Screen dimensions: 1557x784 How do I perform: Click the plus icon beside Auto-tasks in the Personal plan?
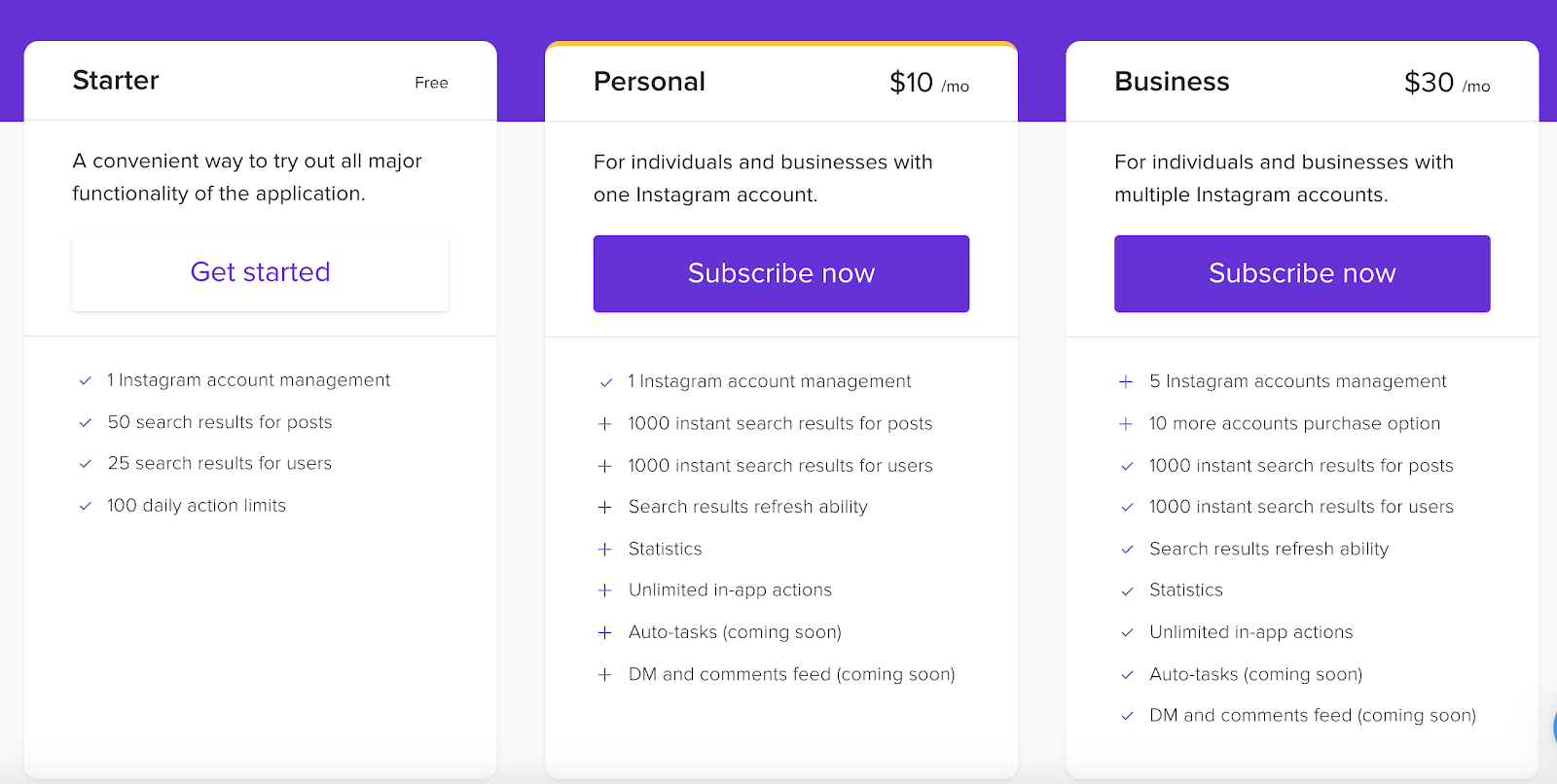605,633
